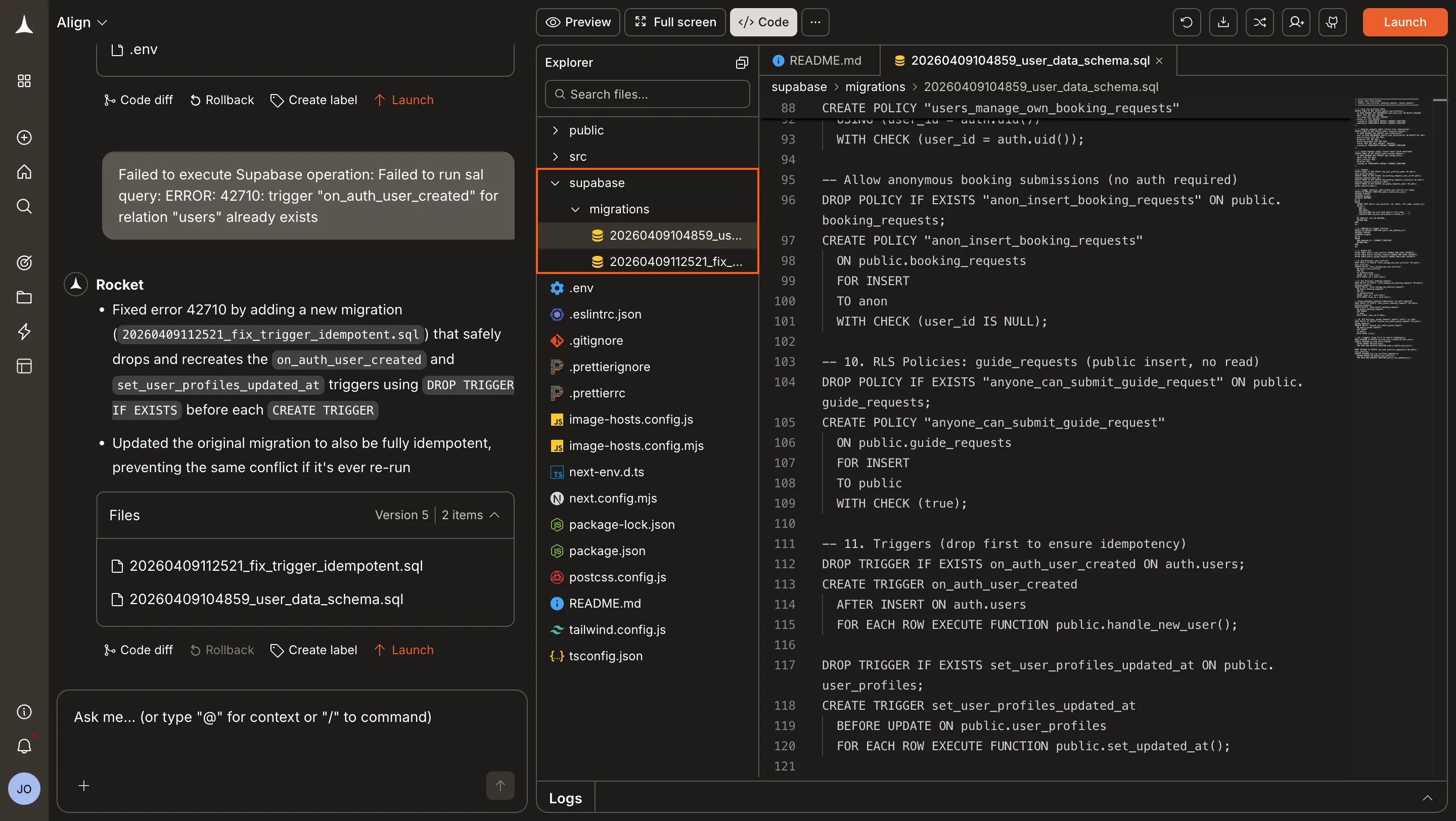
Task: Expand the public folder
Action: pyautogui.click(x=647, y=130)
